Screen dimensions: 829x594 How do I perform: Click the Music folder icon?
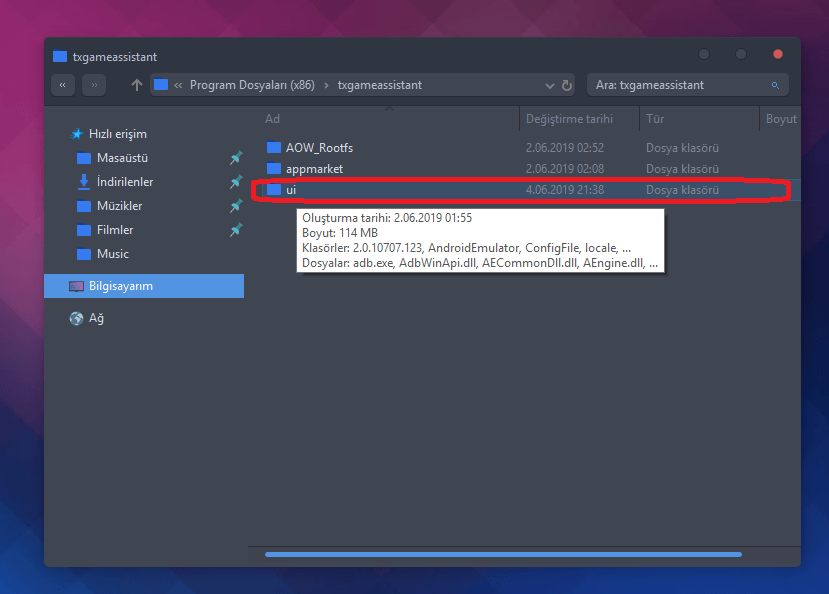[84, 254]
